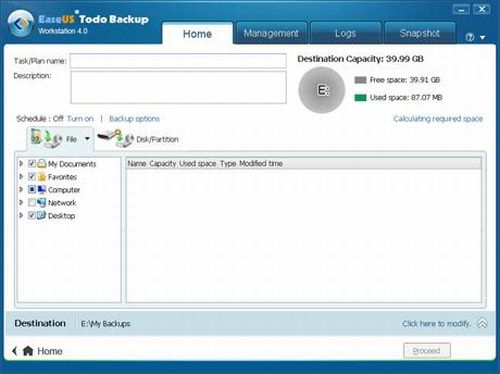This screenshot has width=500, height=374.
Task: Open the dropdown arrow next to help
Action: coord(483,38)
